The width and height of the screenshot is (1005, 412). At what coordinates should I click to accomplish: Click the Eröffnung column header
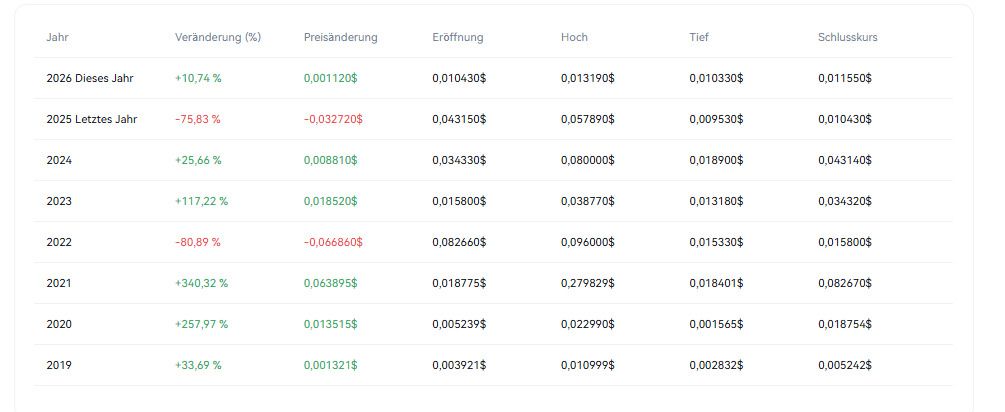457,38
